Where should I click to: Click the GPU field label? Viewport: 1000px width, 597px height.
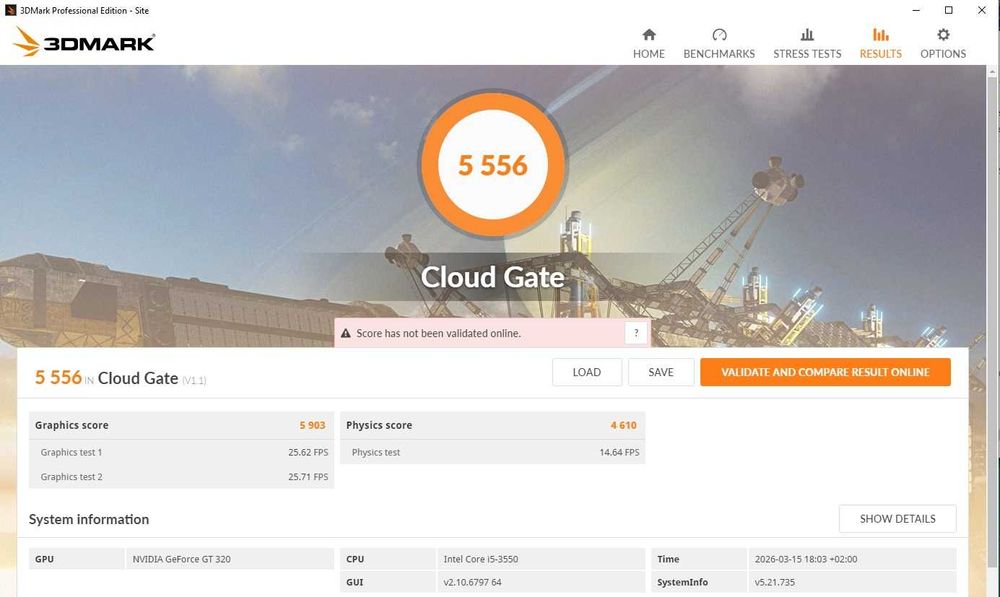point(44,559)
